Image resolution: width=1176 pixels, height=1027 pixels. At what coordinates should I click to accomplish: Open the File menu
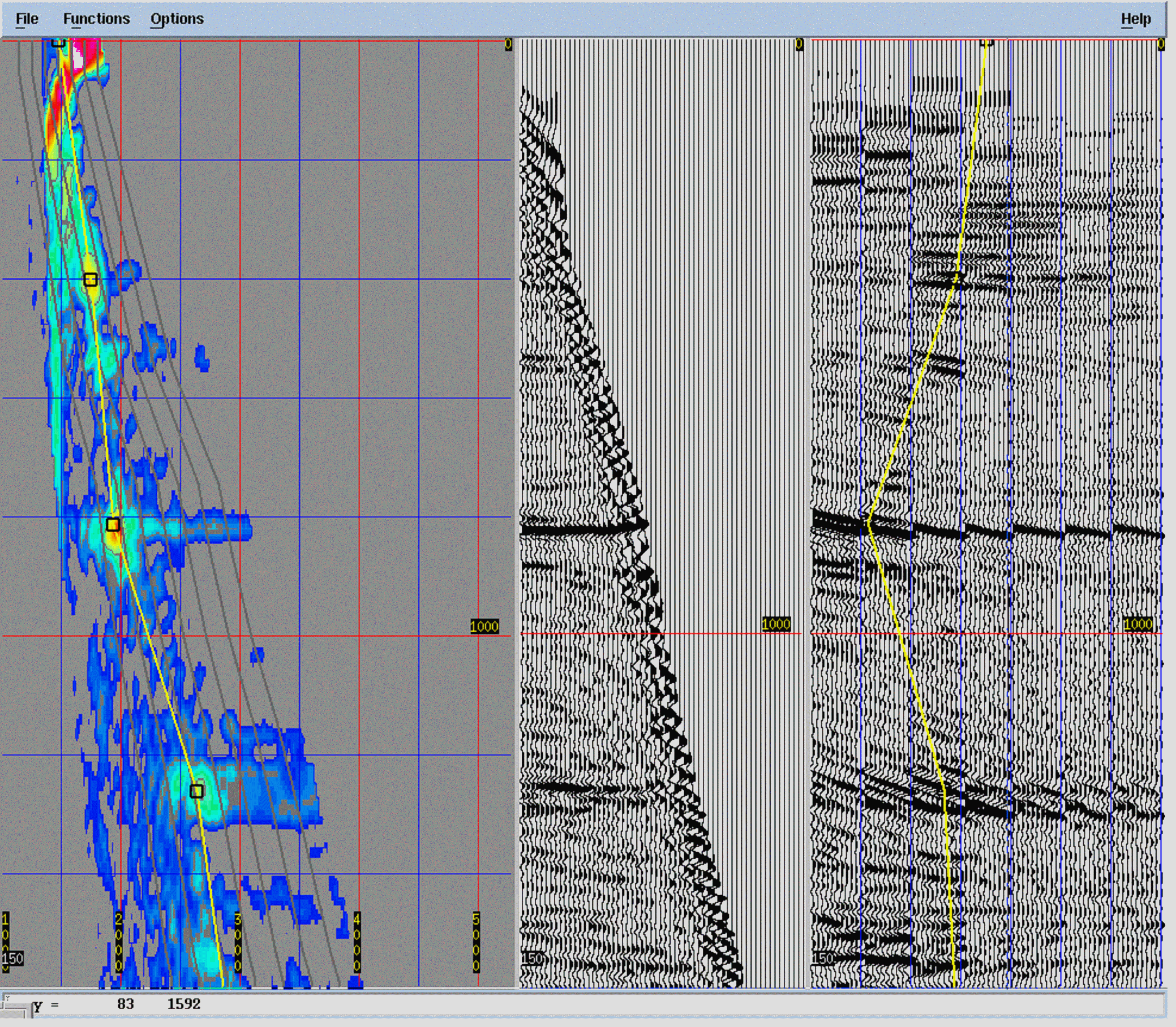[27, 19]
